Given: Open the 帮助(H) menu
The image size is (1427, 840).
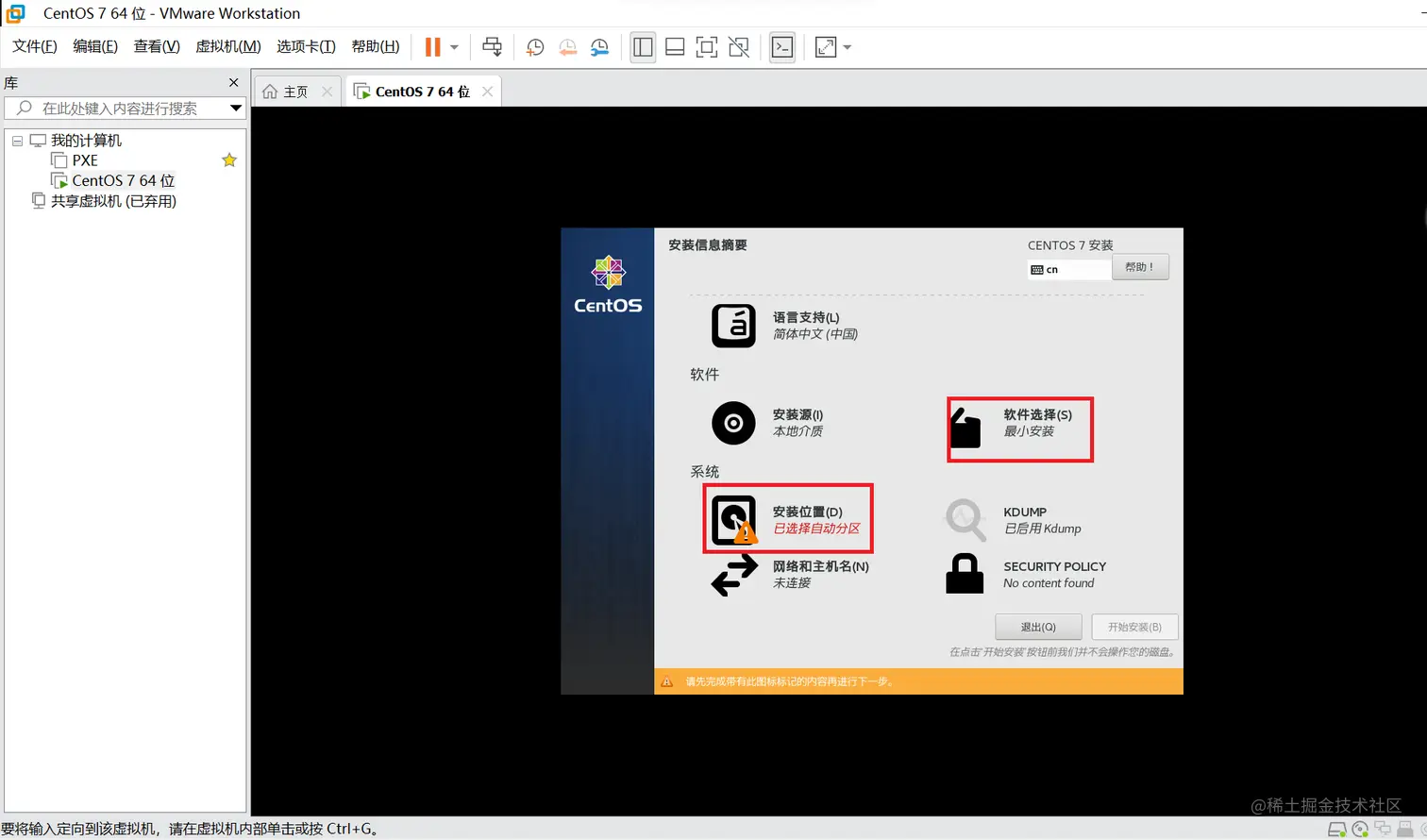Looking at the screenshot, I should tap(376, 46).
